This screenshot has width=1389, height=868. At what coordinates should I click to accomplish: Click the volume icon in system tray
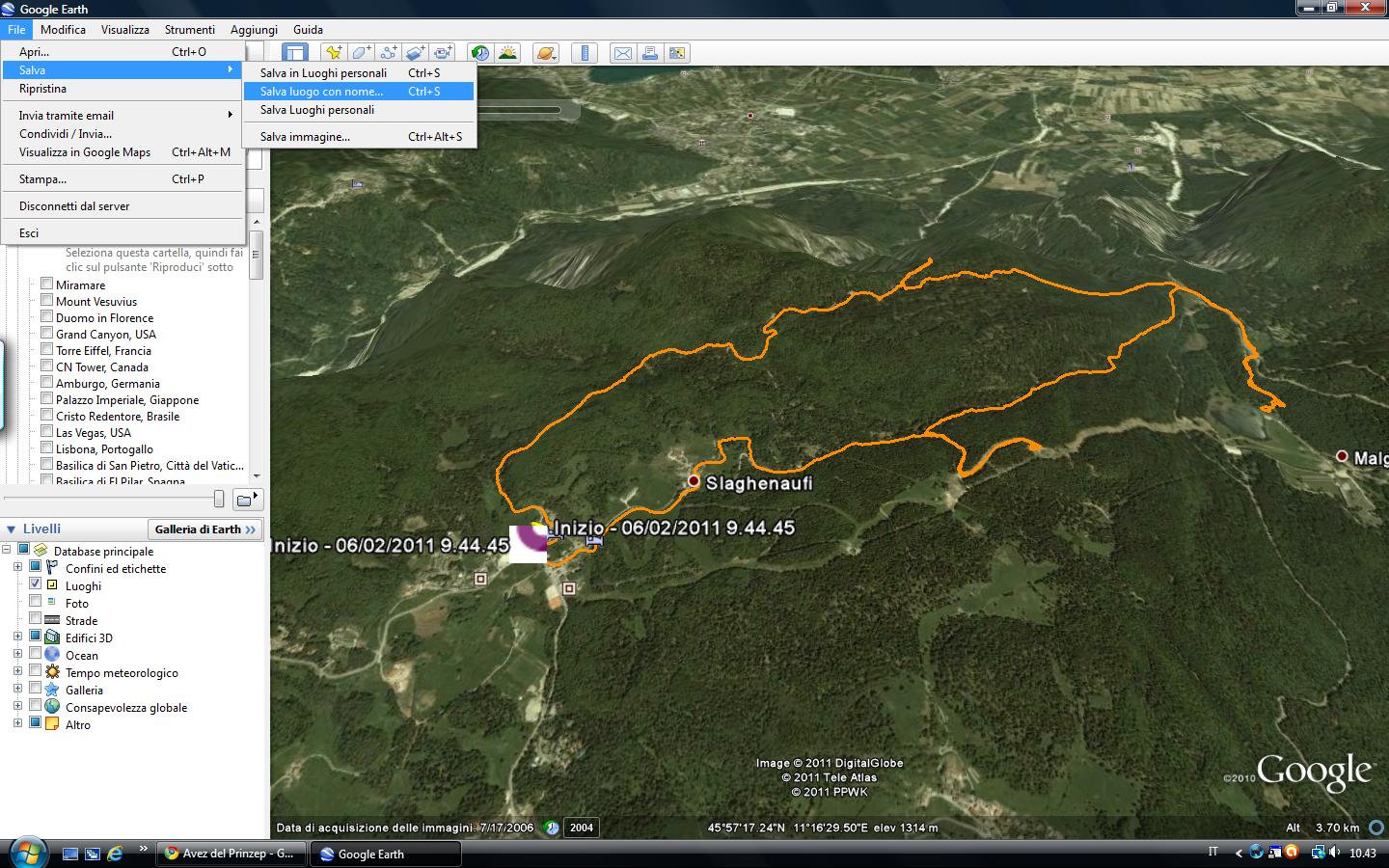tap(1336, 853)
